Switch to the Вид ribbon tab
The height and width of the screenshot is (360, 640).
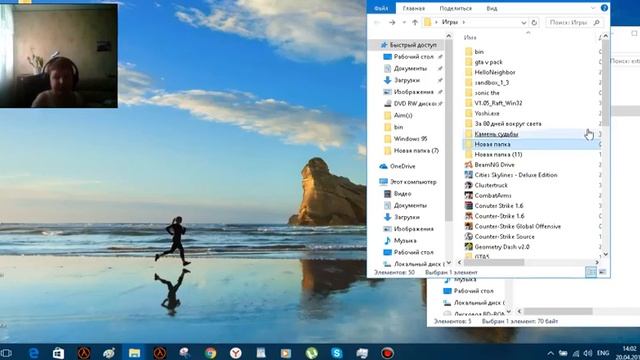coord(492,8)
